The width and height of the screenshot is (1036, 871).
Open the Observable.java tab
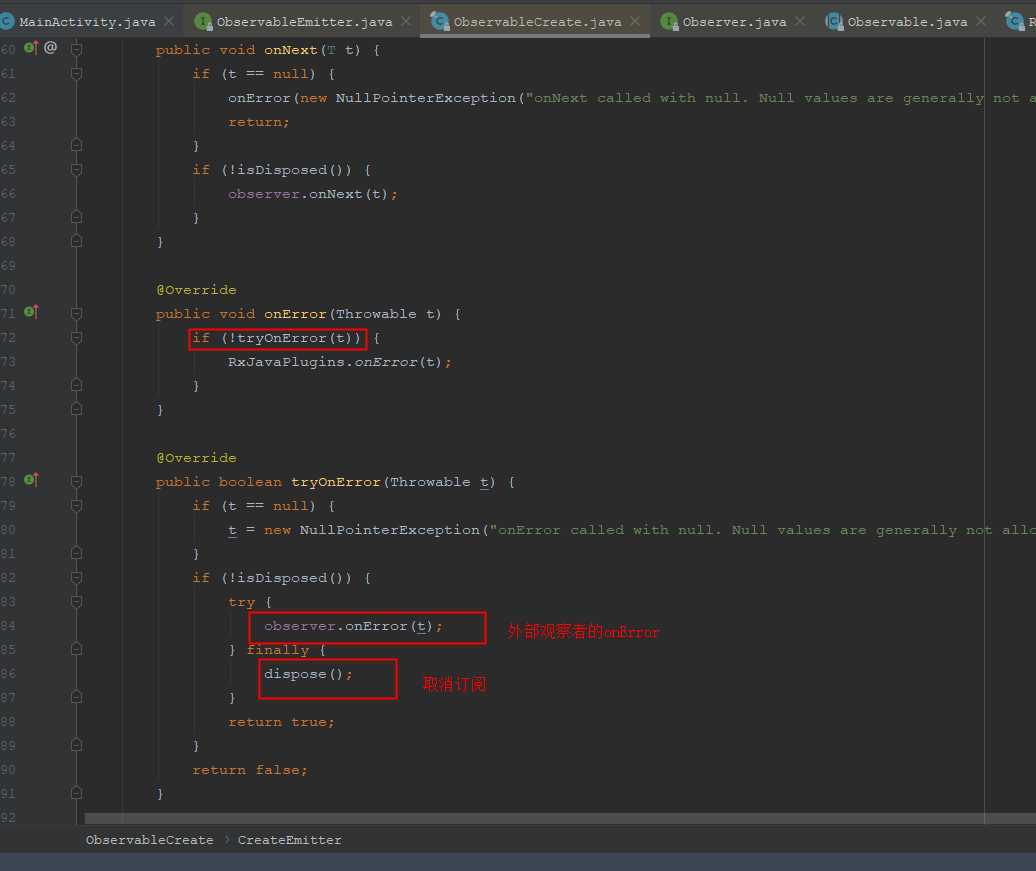pos(906,22)
